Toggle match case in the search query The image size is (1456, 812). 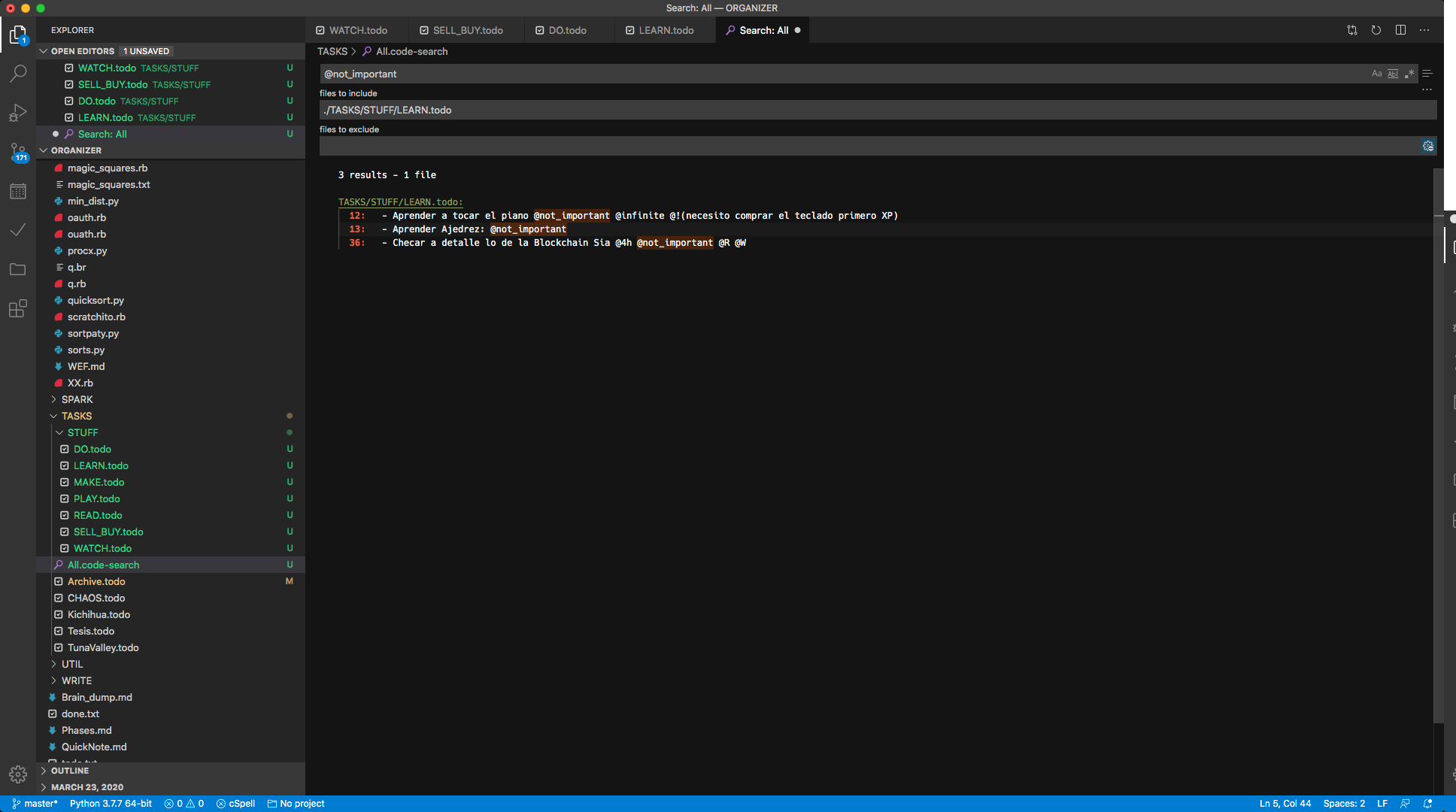pyautogui.click(x=1376, y=74)
